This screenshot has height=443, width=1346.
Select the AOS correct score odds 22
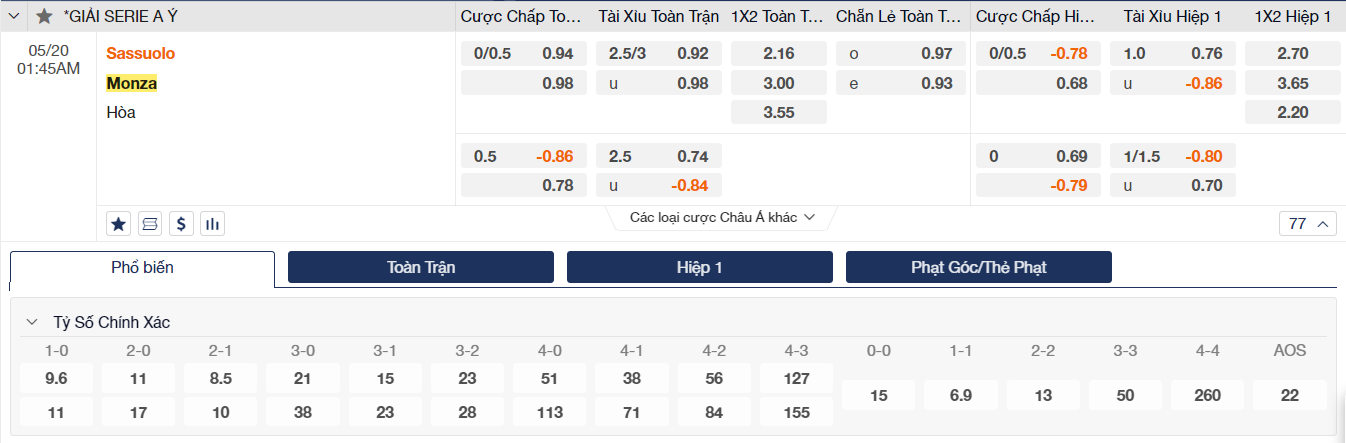(x=1289, y=395)
